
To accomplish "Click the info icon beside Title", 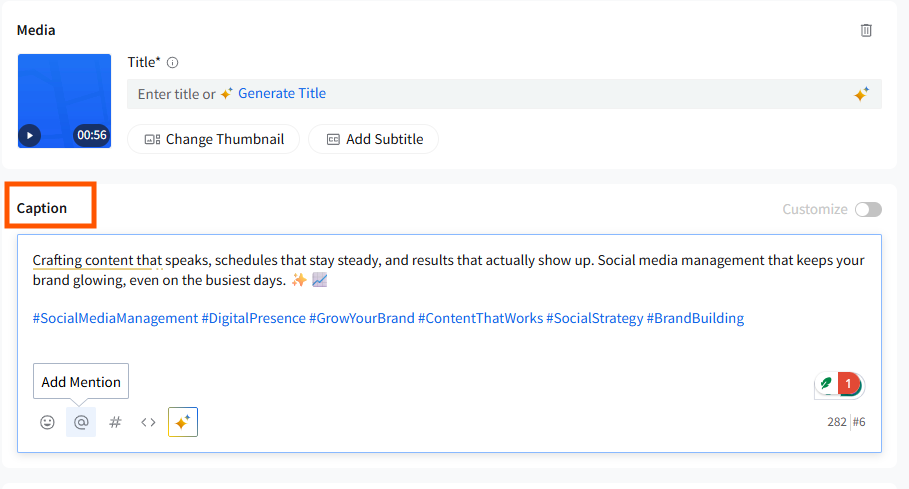I will 172,62.
